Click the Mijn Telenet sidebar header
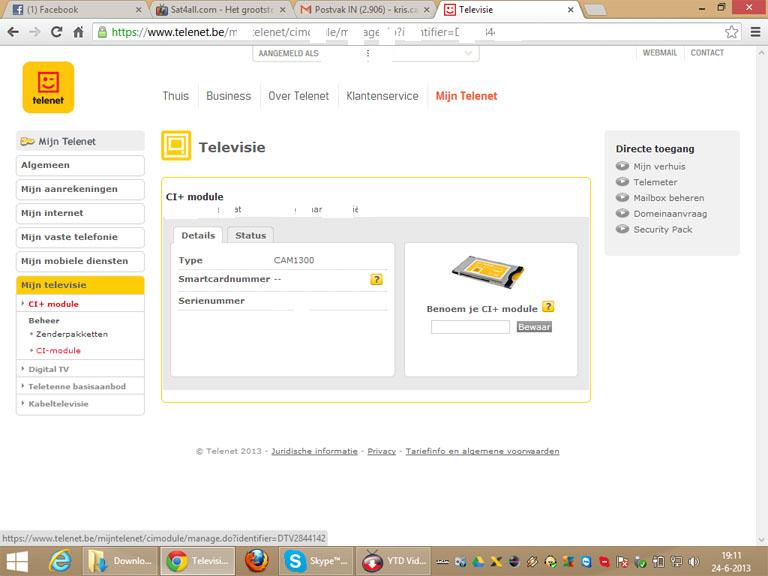Screen dimensions: 768x576 click(80, 141)
